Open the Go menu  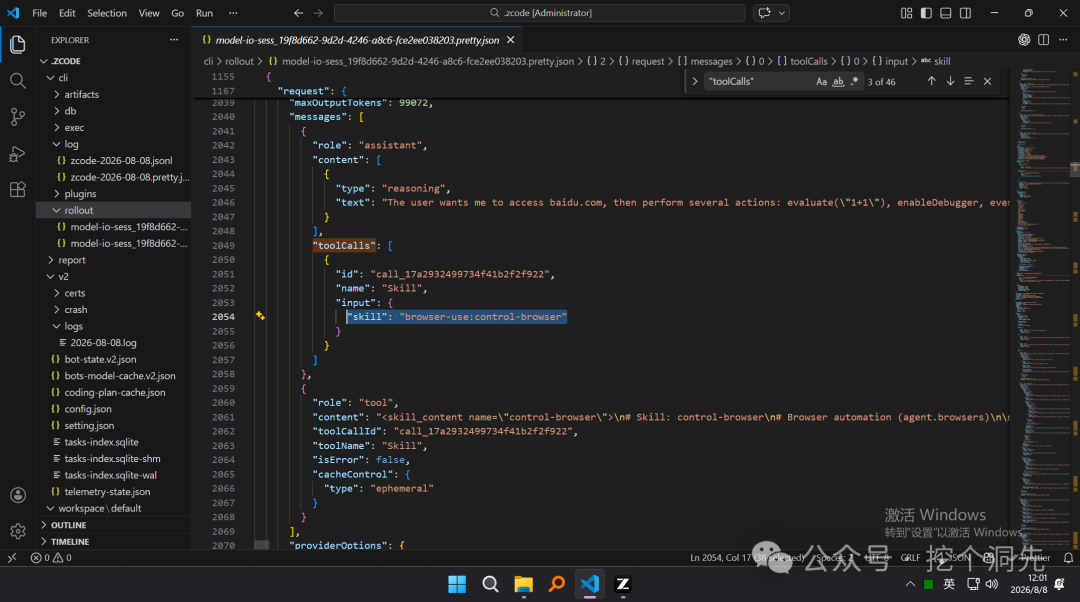click(x=178, y=12)
